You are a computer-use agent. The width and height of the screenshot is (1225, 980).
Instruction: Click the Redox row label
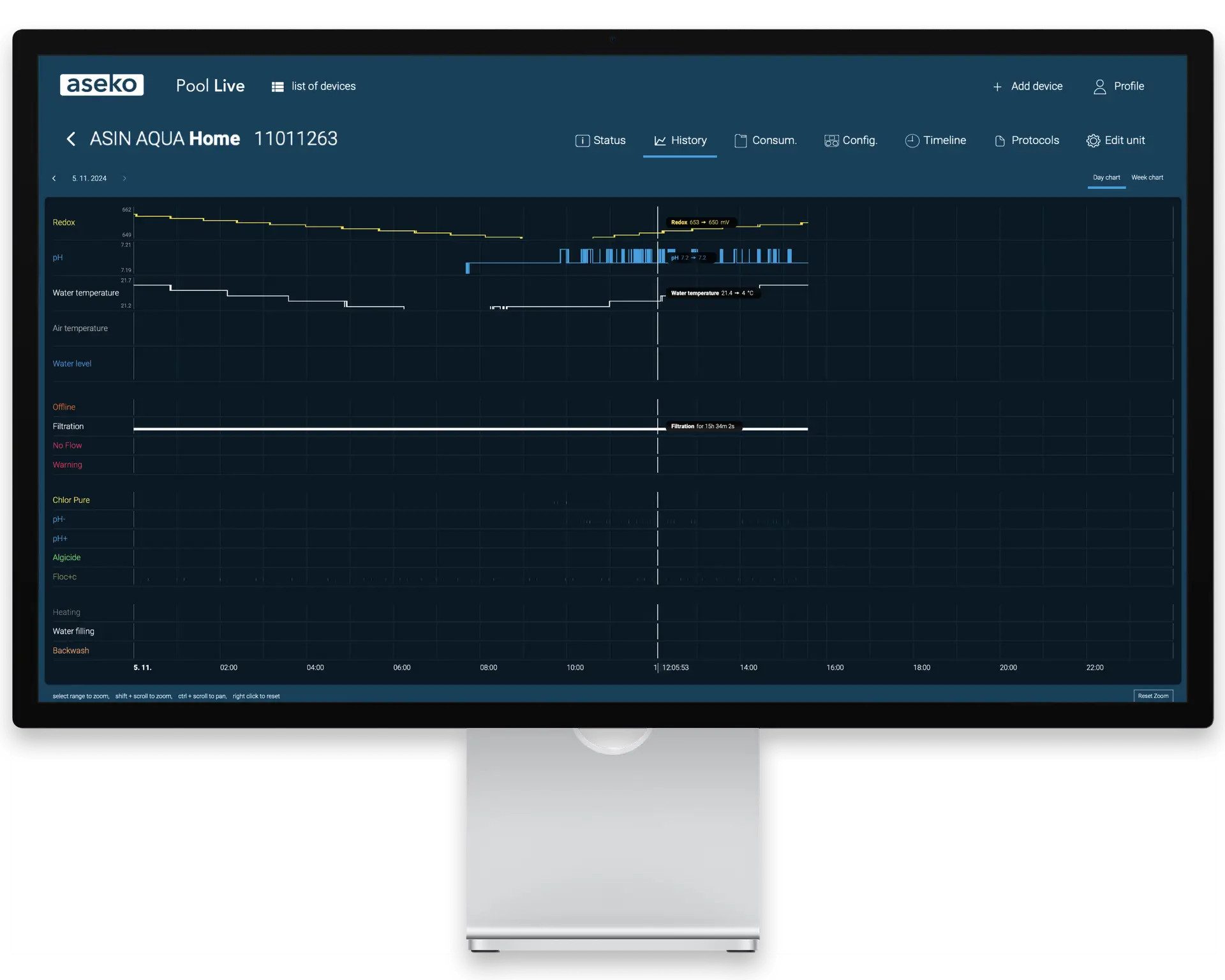tap(64, 223)
